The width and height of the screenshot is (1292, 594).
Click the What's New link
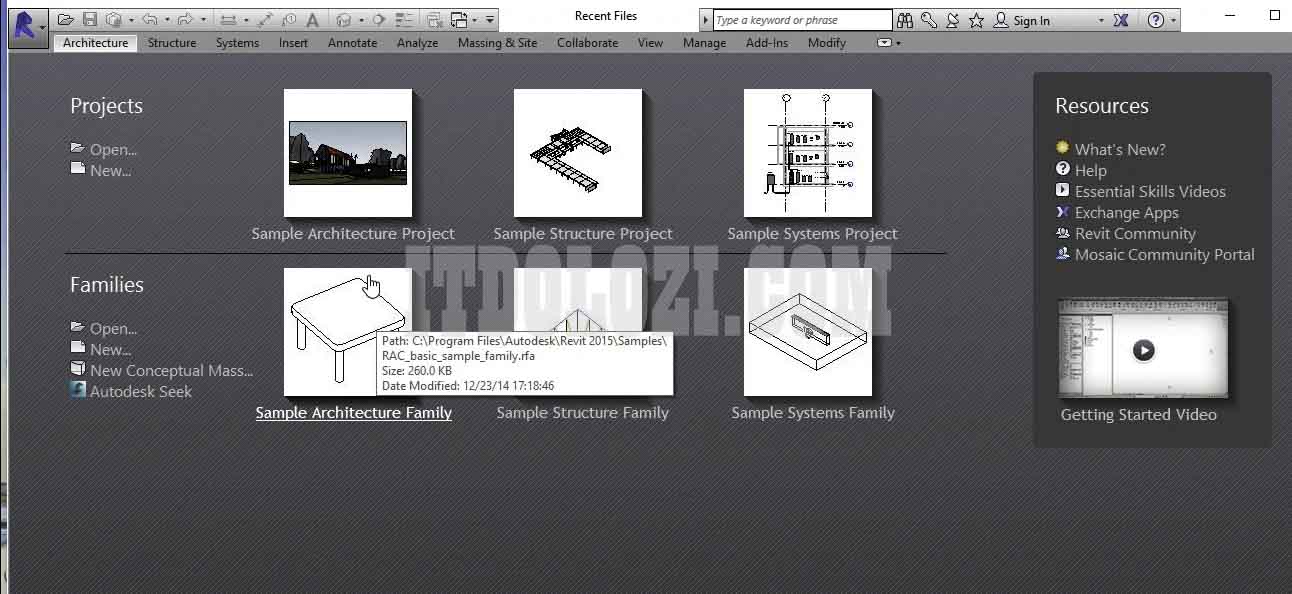pyautogui.click(x=1120, y=148)
